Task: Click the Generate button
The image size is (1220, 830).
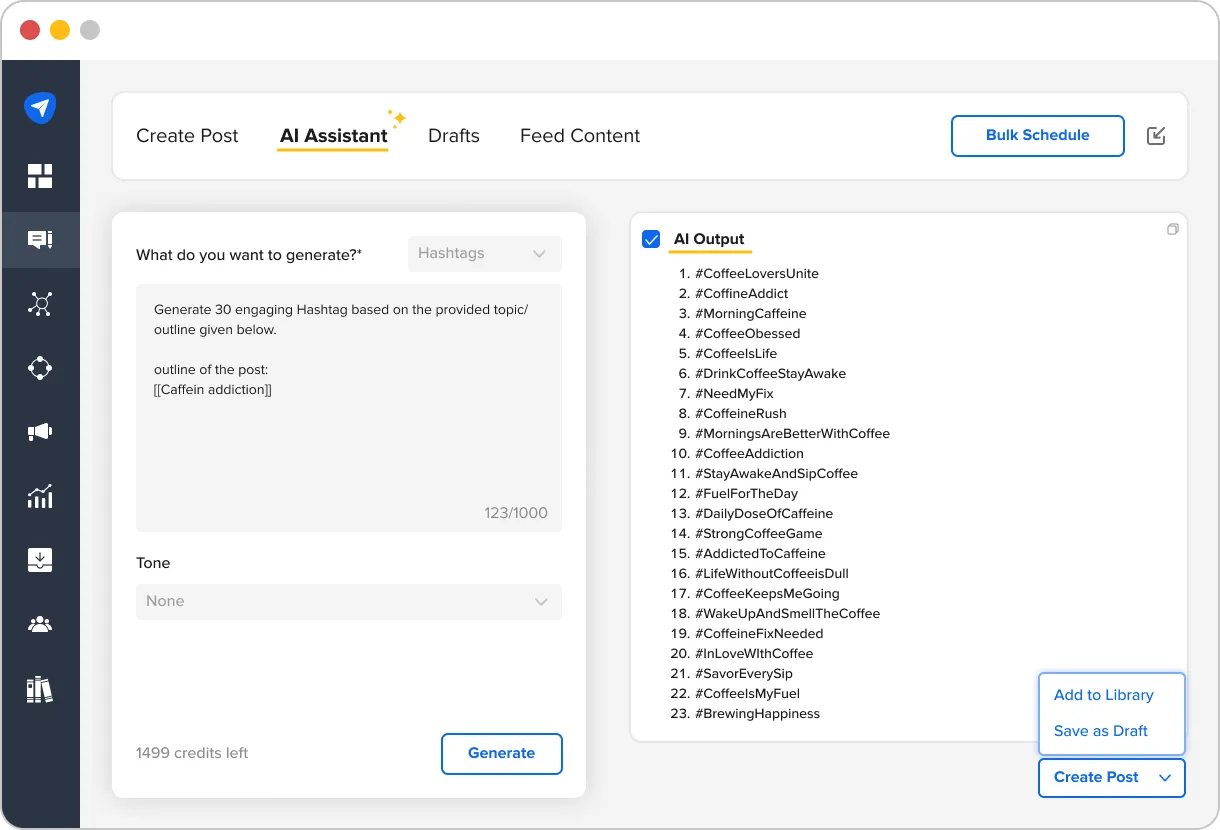Action: [502, 754]
